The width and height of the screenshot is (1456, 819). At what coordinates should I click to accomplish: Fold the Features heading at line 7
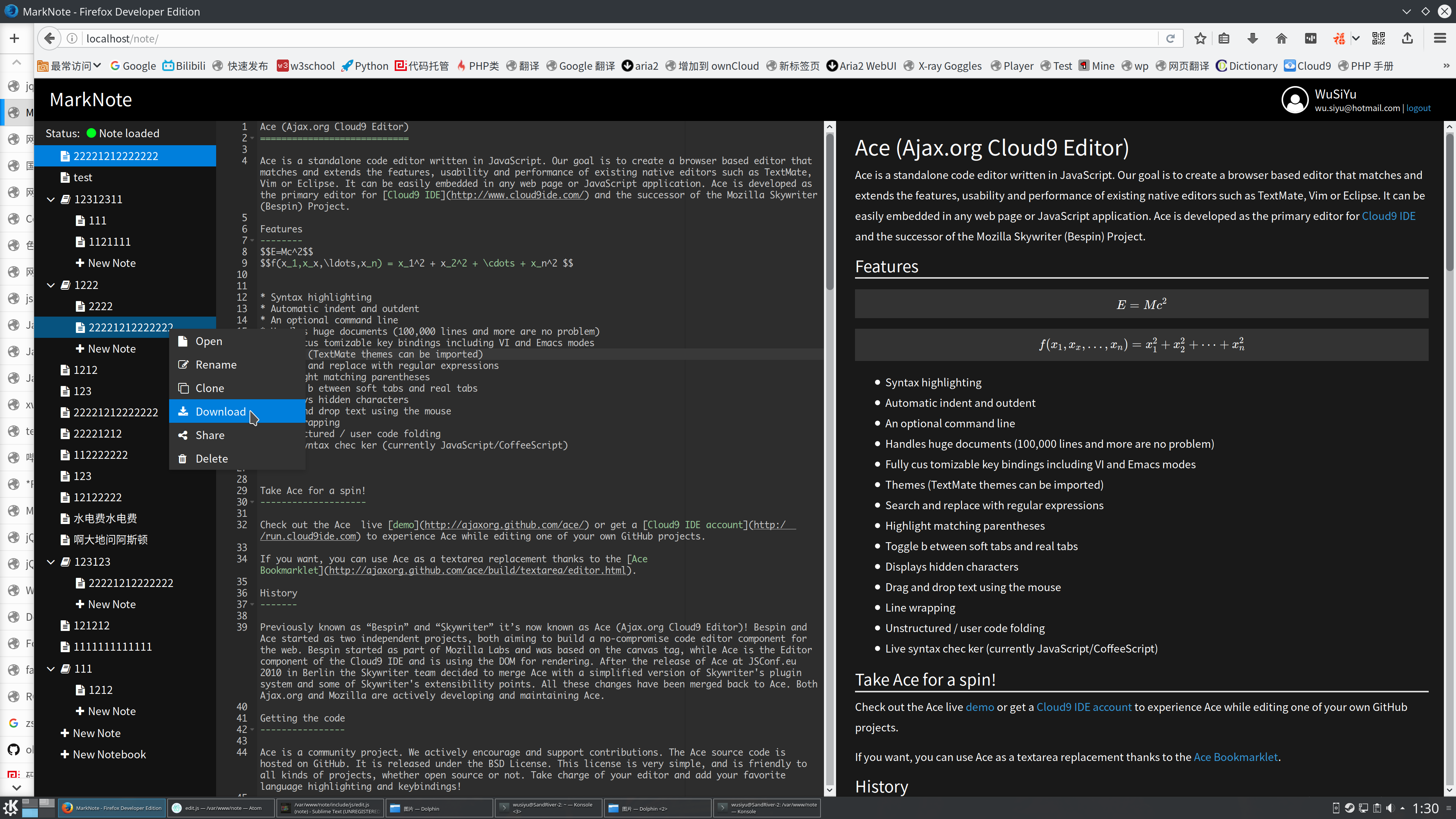(252, 241)
